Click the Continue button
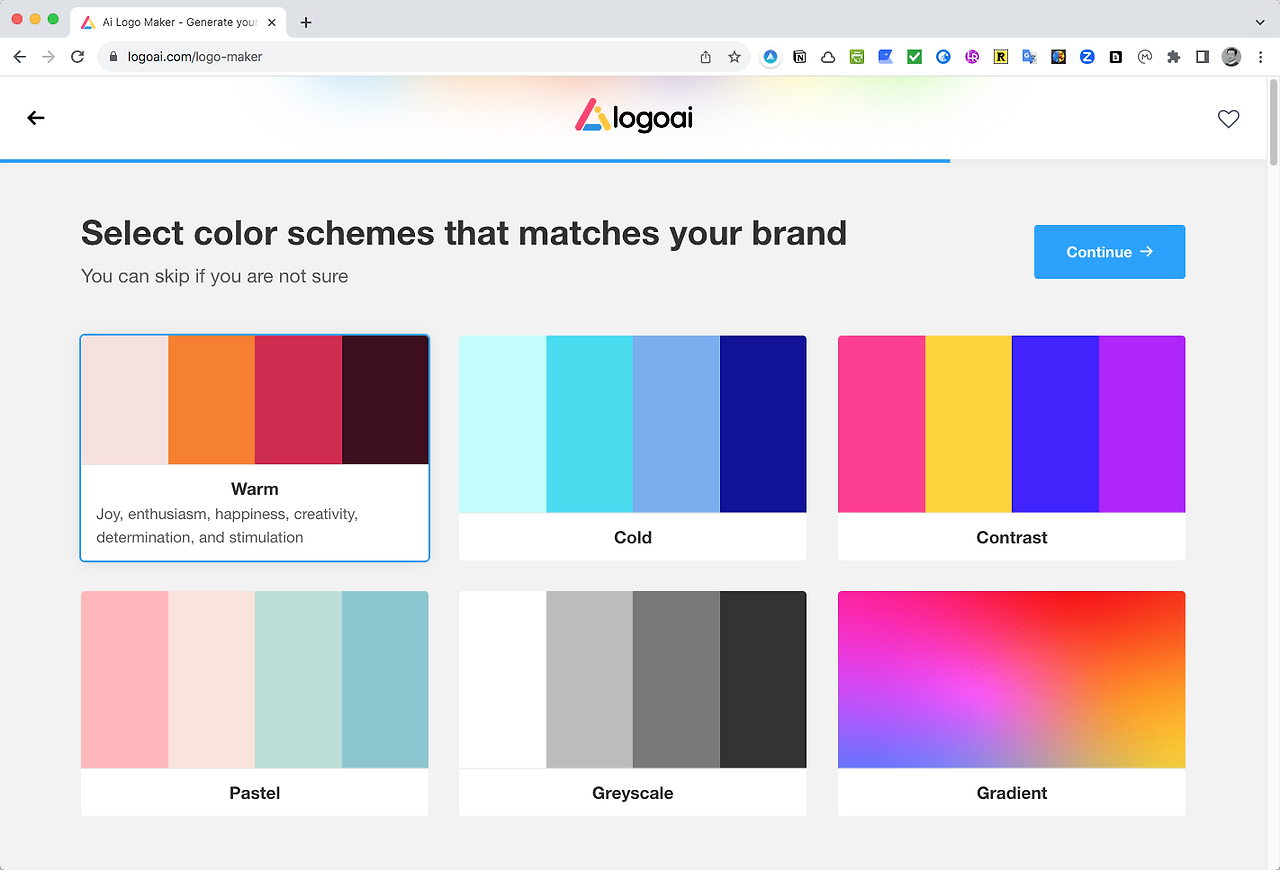Screen dimensions: 1280x870 [1109, 252]
